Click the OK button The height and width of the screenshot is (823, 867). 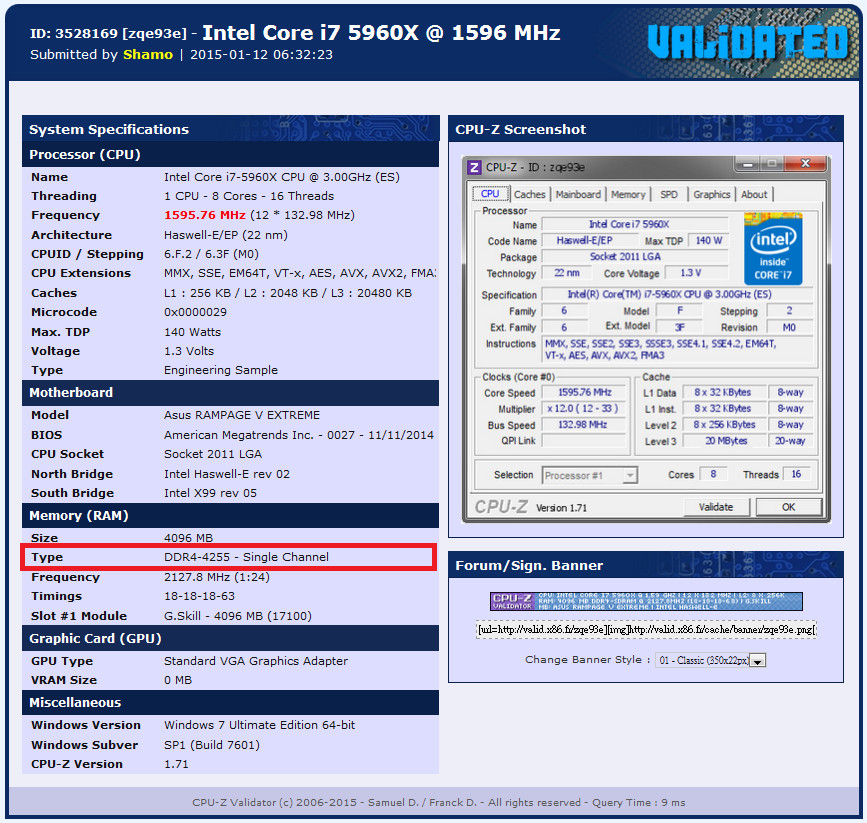pos(791,507)
